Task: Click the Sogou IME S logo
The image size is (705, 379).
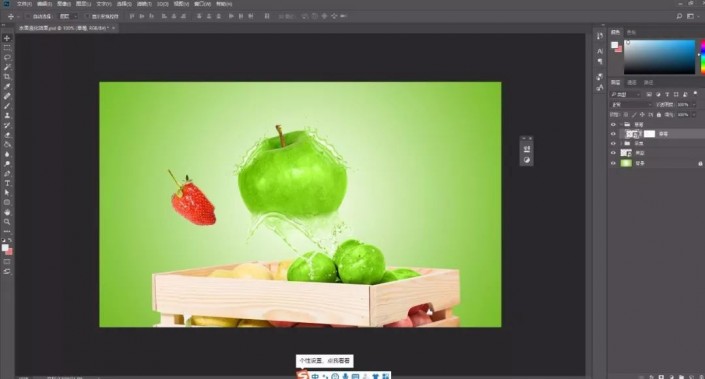Action: pos(303,375)
